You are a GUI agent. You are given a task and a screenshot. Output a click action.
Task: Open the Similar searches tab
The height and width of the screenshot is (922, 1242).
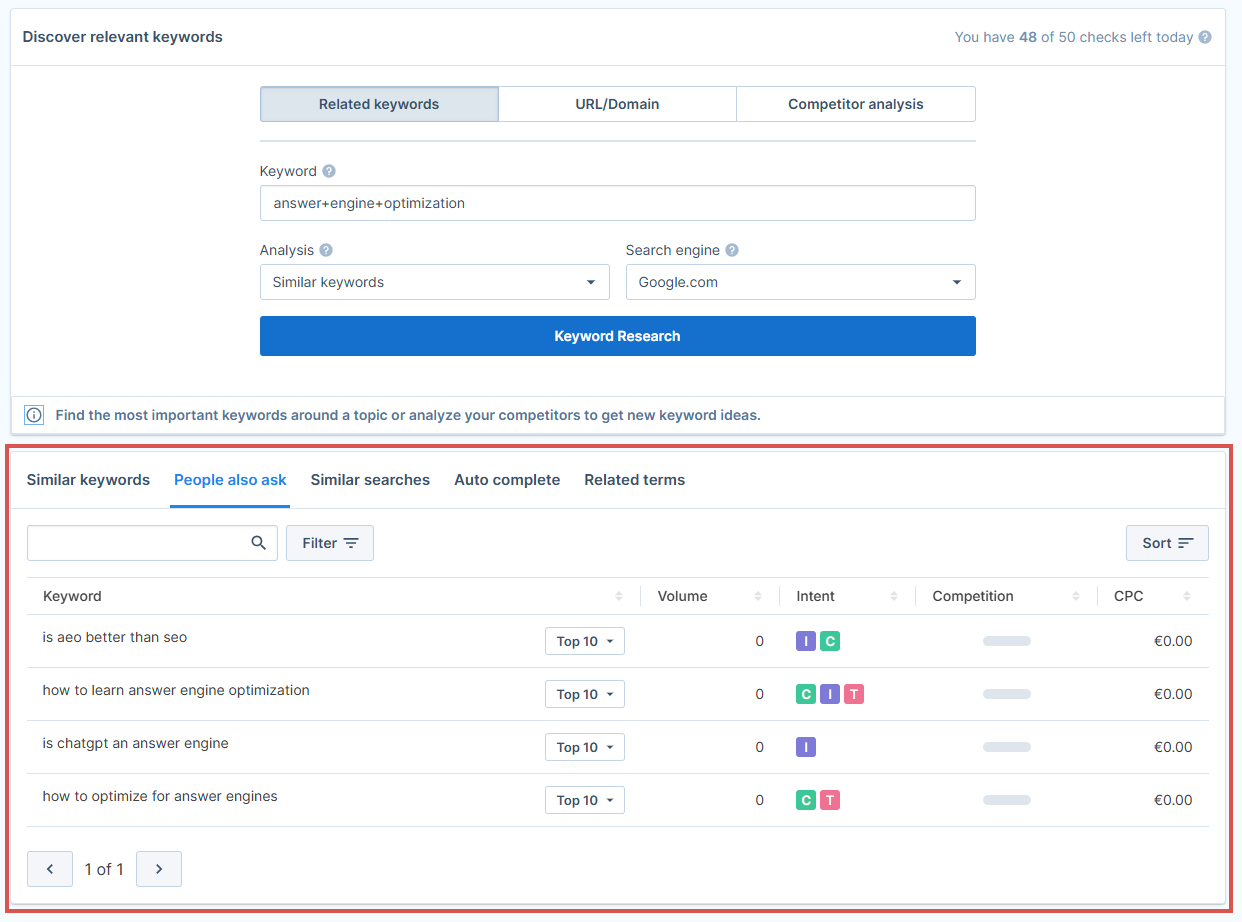tap(370, 480)
